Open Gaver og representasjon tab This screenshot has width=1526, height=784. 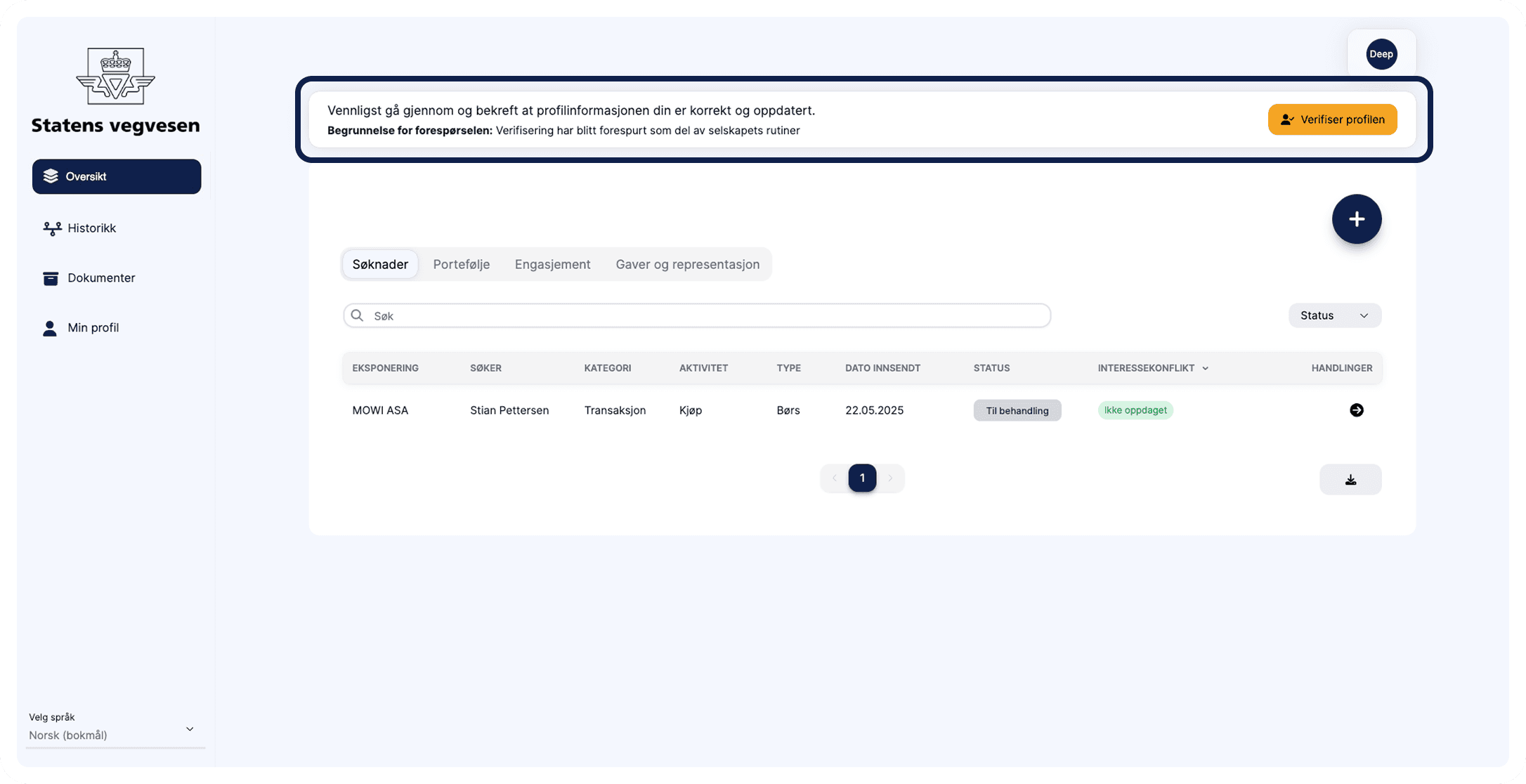click(x=687, y=264)
